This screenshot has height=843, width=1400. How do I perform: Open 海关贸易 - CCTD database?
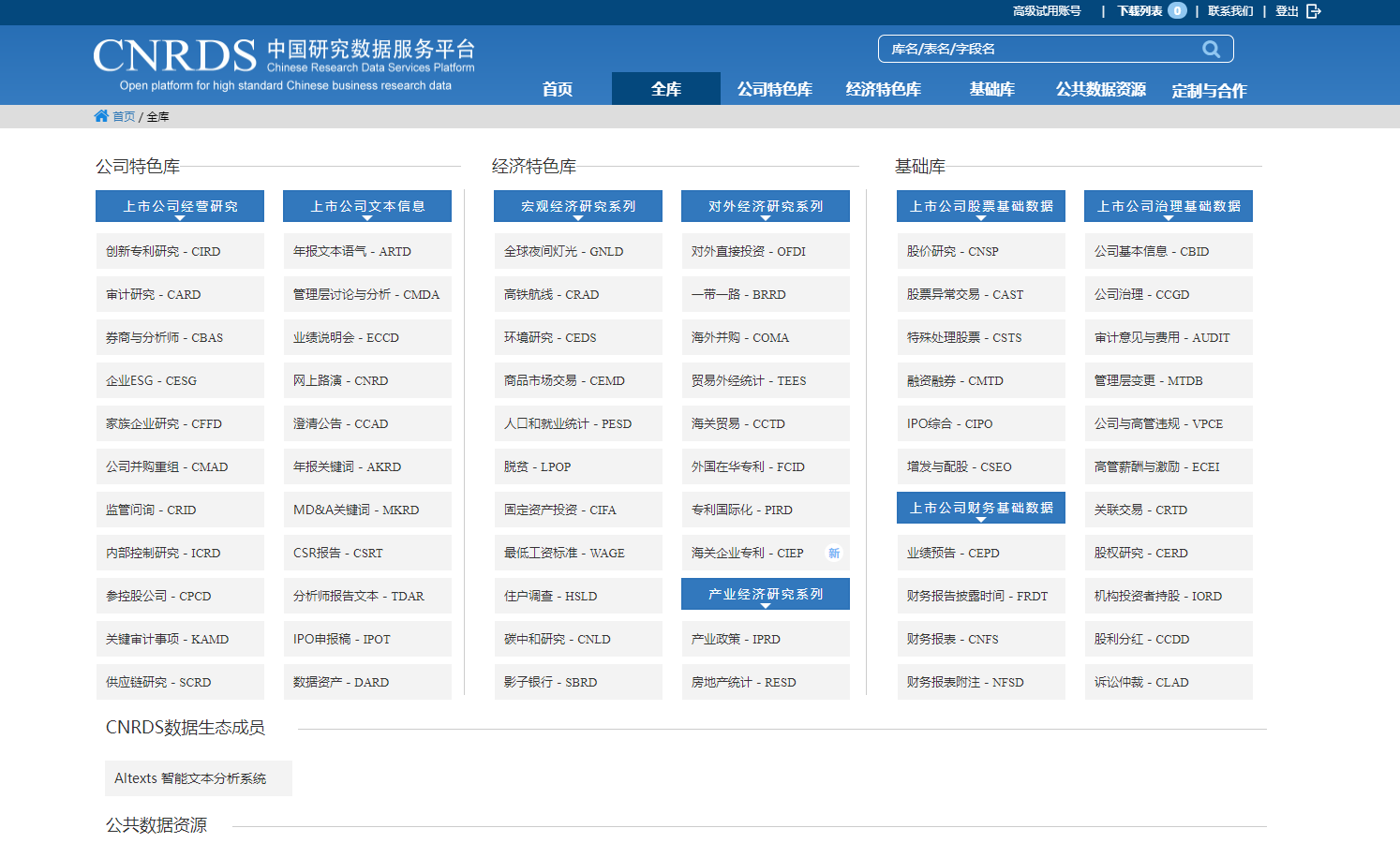pos(766,423)
